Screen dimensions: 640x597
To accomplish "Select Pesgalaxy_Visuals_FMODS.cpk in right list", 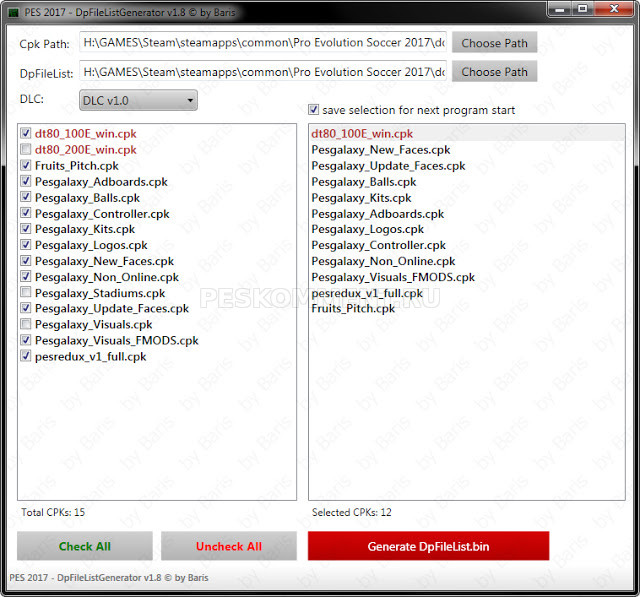I will click(467, 277).
